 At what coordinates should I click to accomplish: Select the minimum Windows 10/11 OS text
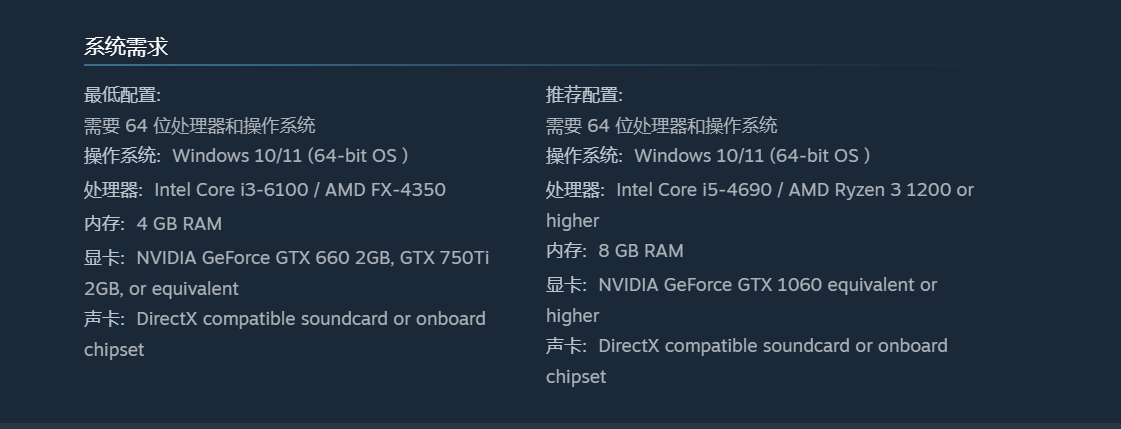point(290,156)
